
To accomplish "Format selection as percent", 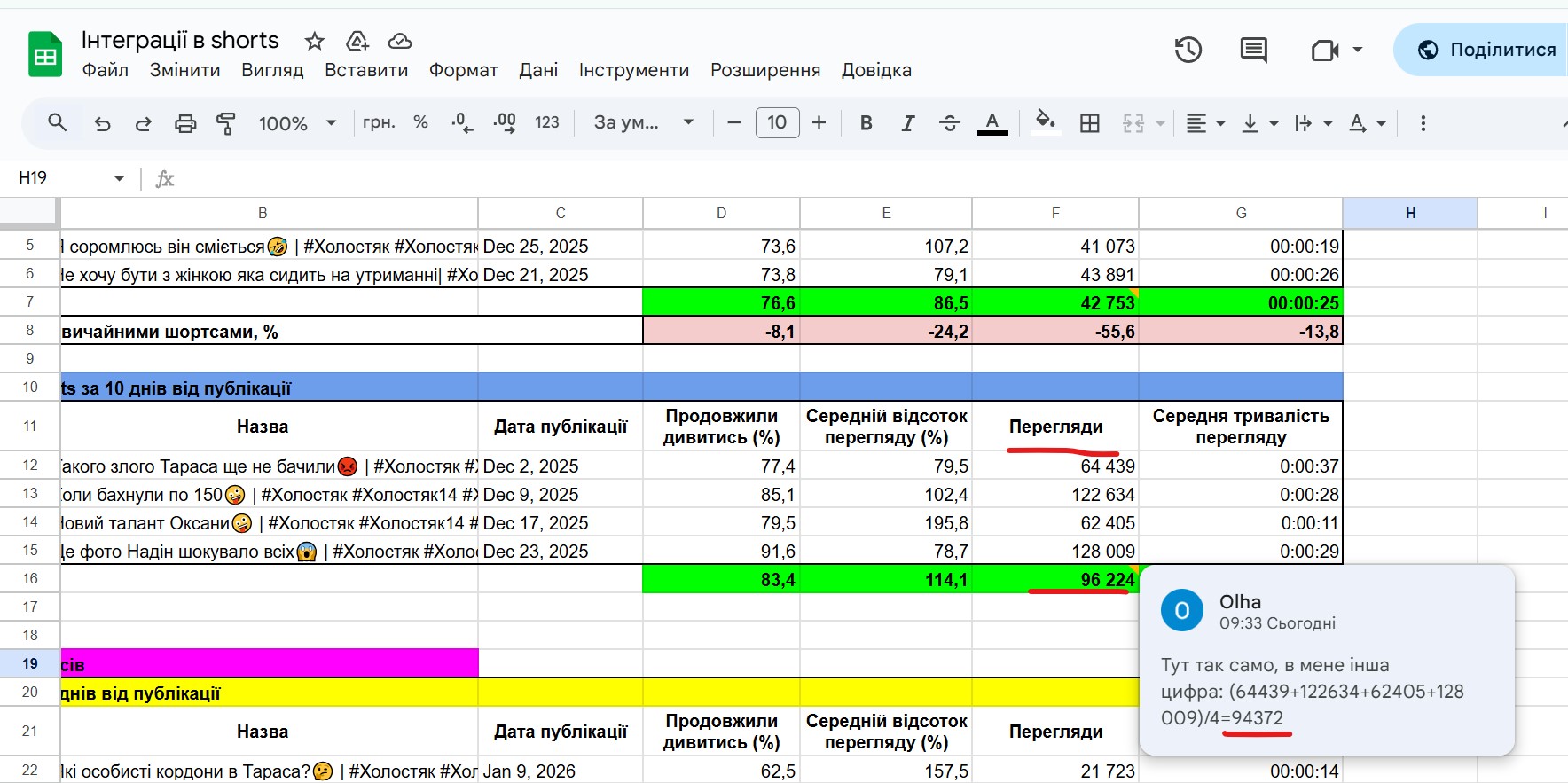I will coord(420,122).
